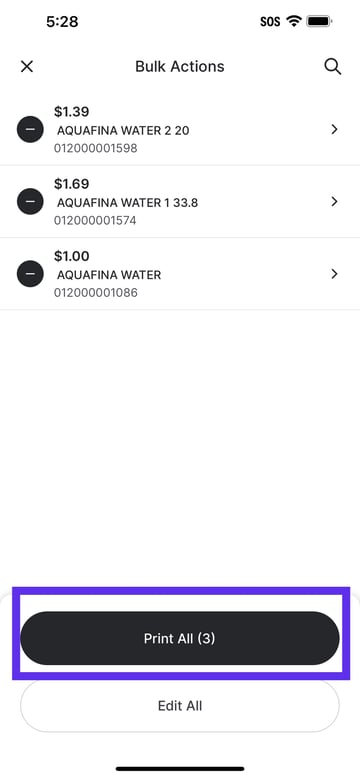
Task: Select the $1.00 price label
Action: 71,257
